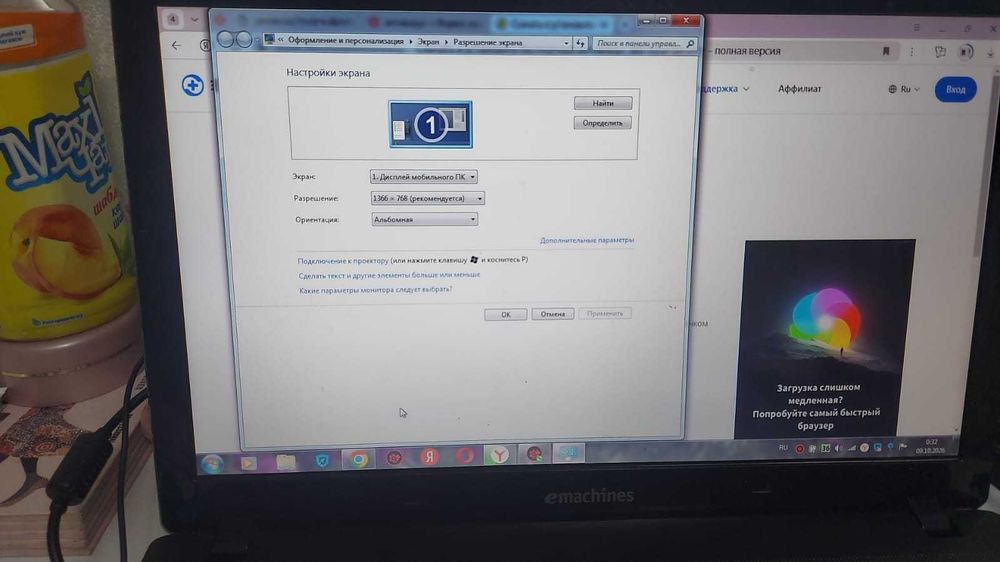Screen dimensions: 1000x562
Task: Open the browser three-dot menu
Action: pos(911,52)
